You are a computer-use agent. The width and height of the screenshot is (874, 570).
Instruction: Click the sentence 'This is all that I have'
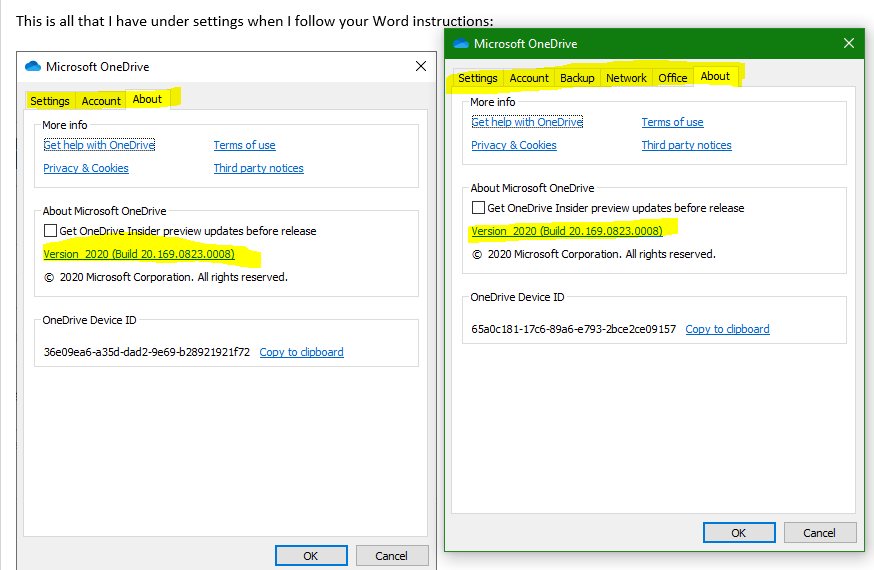[x=255, y=21]
